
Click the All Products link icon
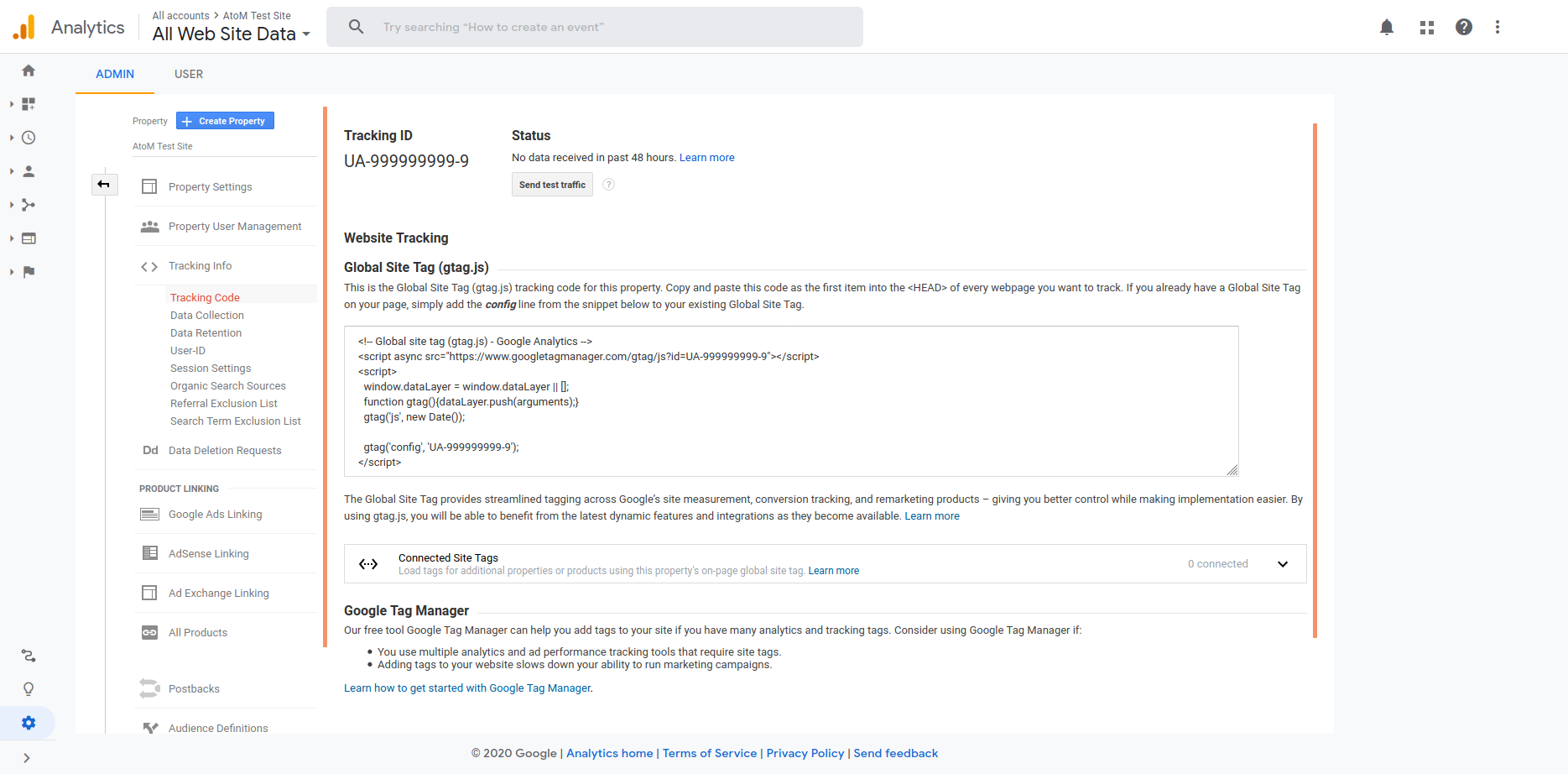coord(149,632)
